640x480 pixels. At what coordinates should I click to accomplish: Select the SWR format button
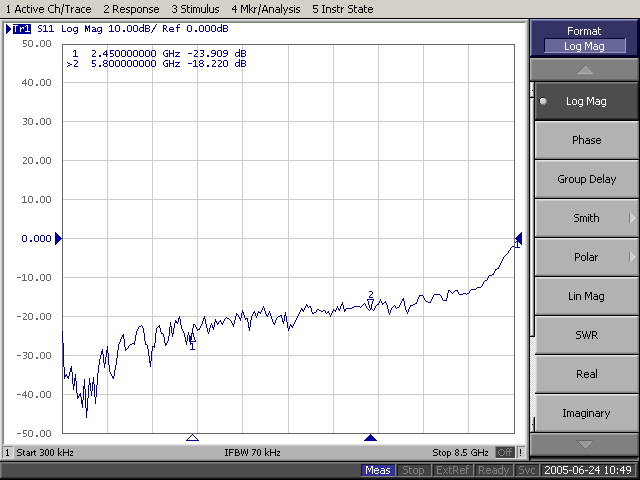click(x=586, y=335)
